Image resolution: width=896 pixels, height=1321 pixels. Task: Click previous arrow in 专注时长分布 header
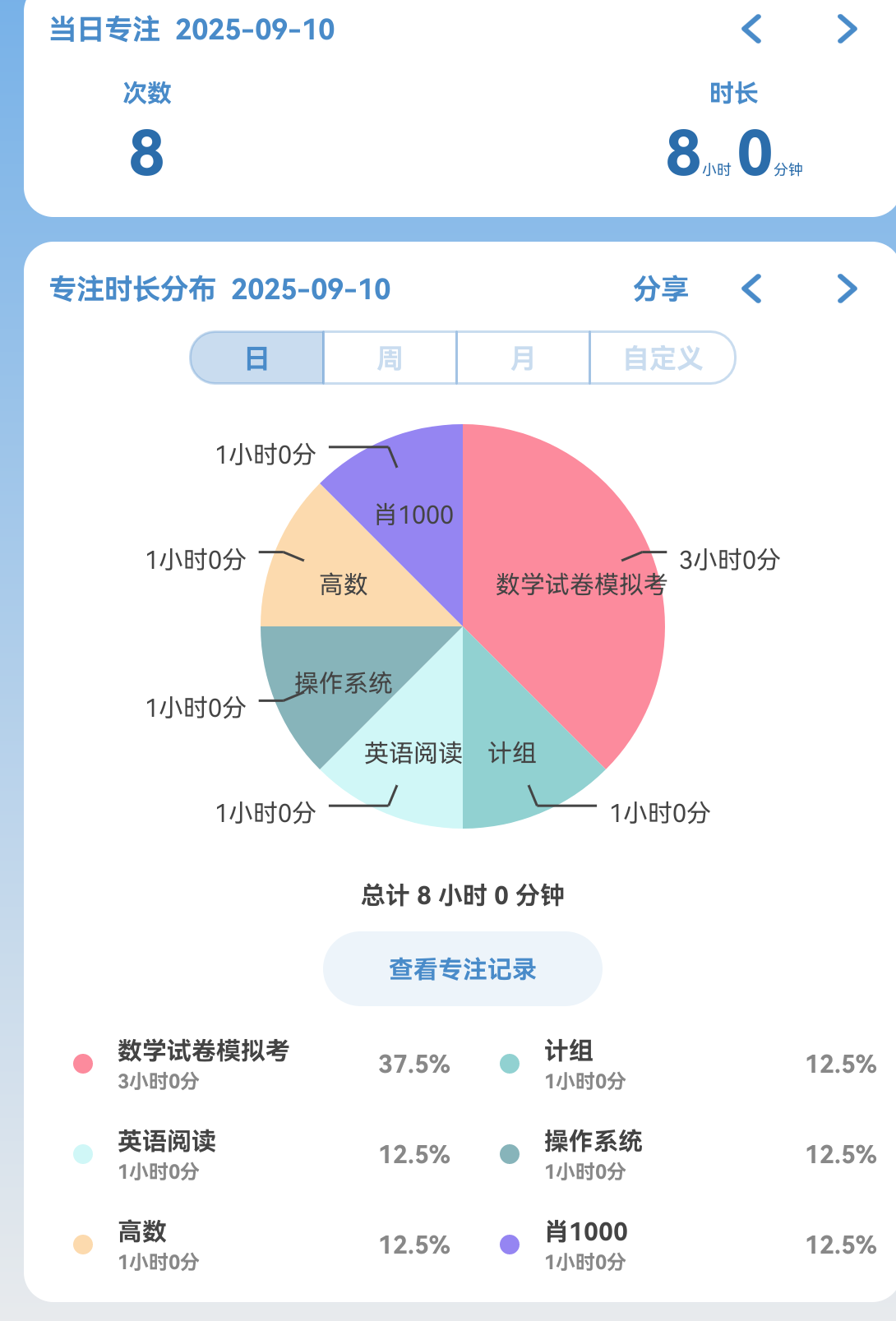[x=751, y=289]
